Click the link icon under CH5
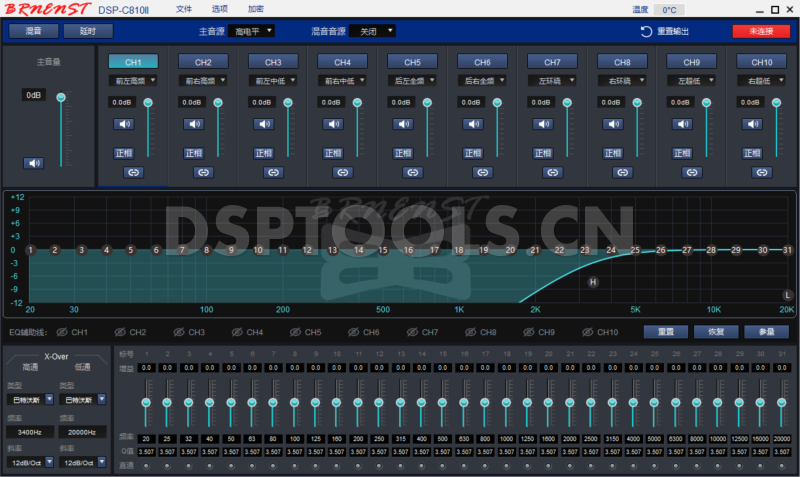This screenshot has width=800, height=477. point(413,172)
